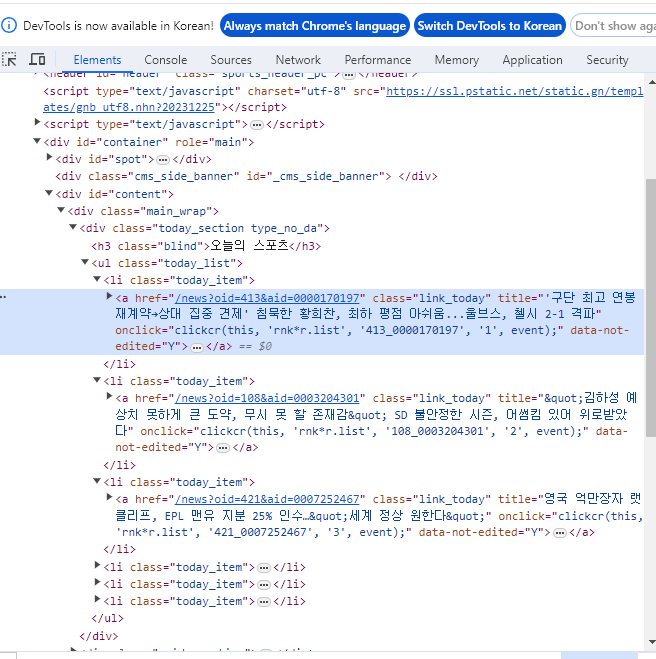This screenshot has height=659, width=656.
Task: Open ellipsis badge in anchor 0007252467
Action: tap(560, 533)
